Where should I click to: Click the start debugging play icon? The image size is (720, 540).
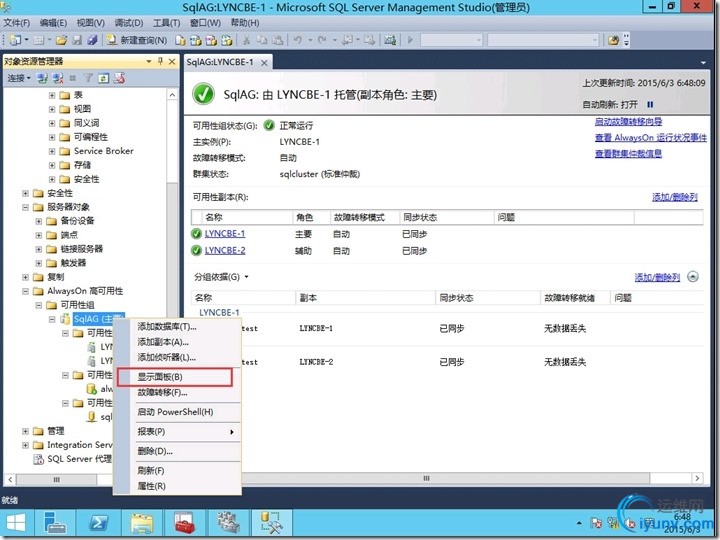(x=410, y=40)
